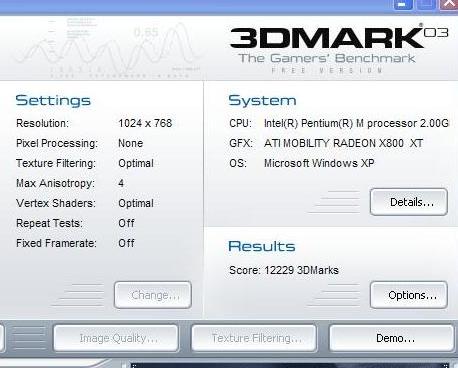Click the Vertex Shaders 'Optimal' value
This screenshot has width=458, height=368.
coord(136,203)
